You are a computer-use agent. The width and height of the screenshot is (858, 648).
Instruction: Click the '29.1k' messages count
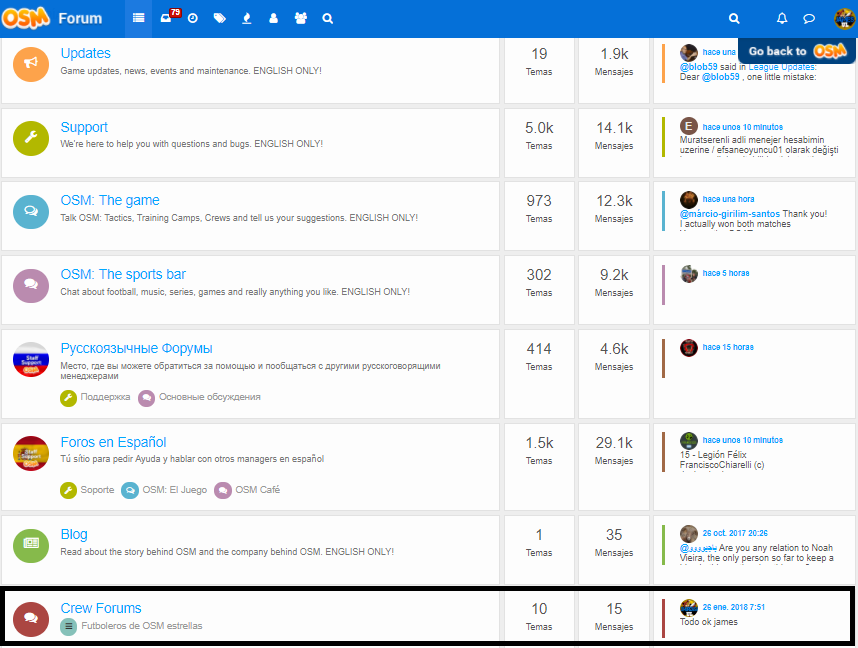pyautogui.click(x=614, y=443)
